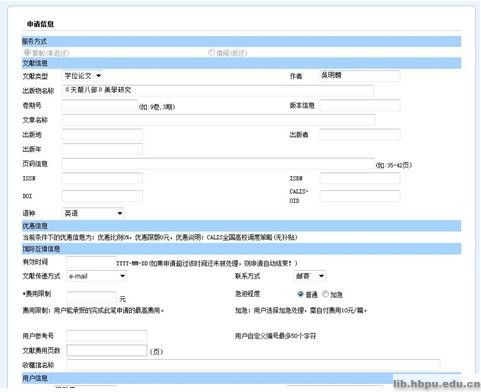Click the 文章名称 input field
The width and height of the screenshot is (481, 392).
click(x=219, y=120)
